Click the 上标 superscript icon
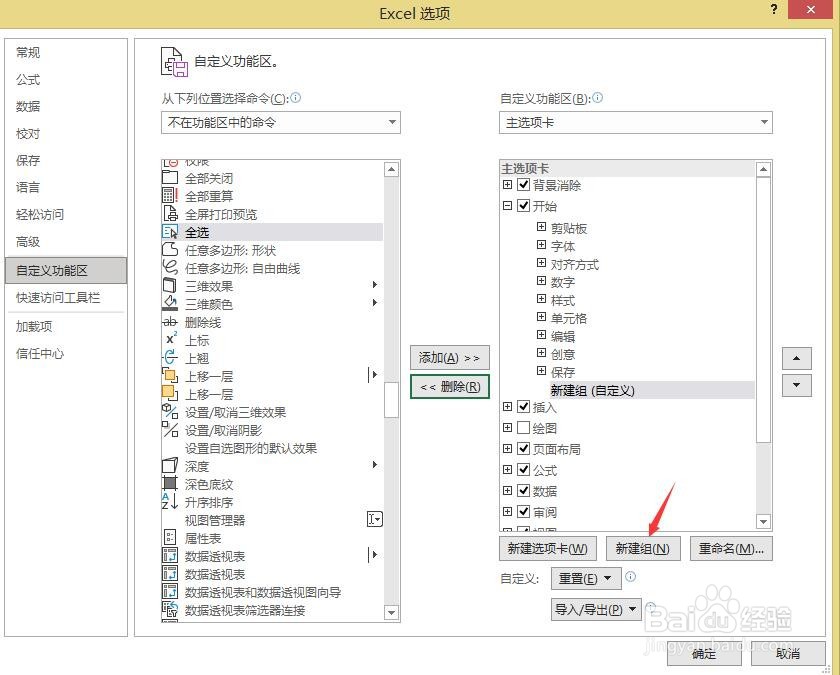The width and height of the screenshot is (840, 675). (x=171, y=339)
